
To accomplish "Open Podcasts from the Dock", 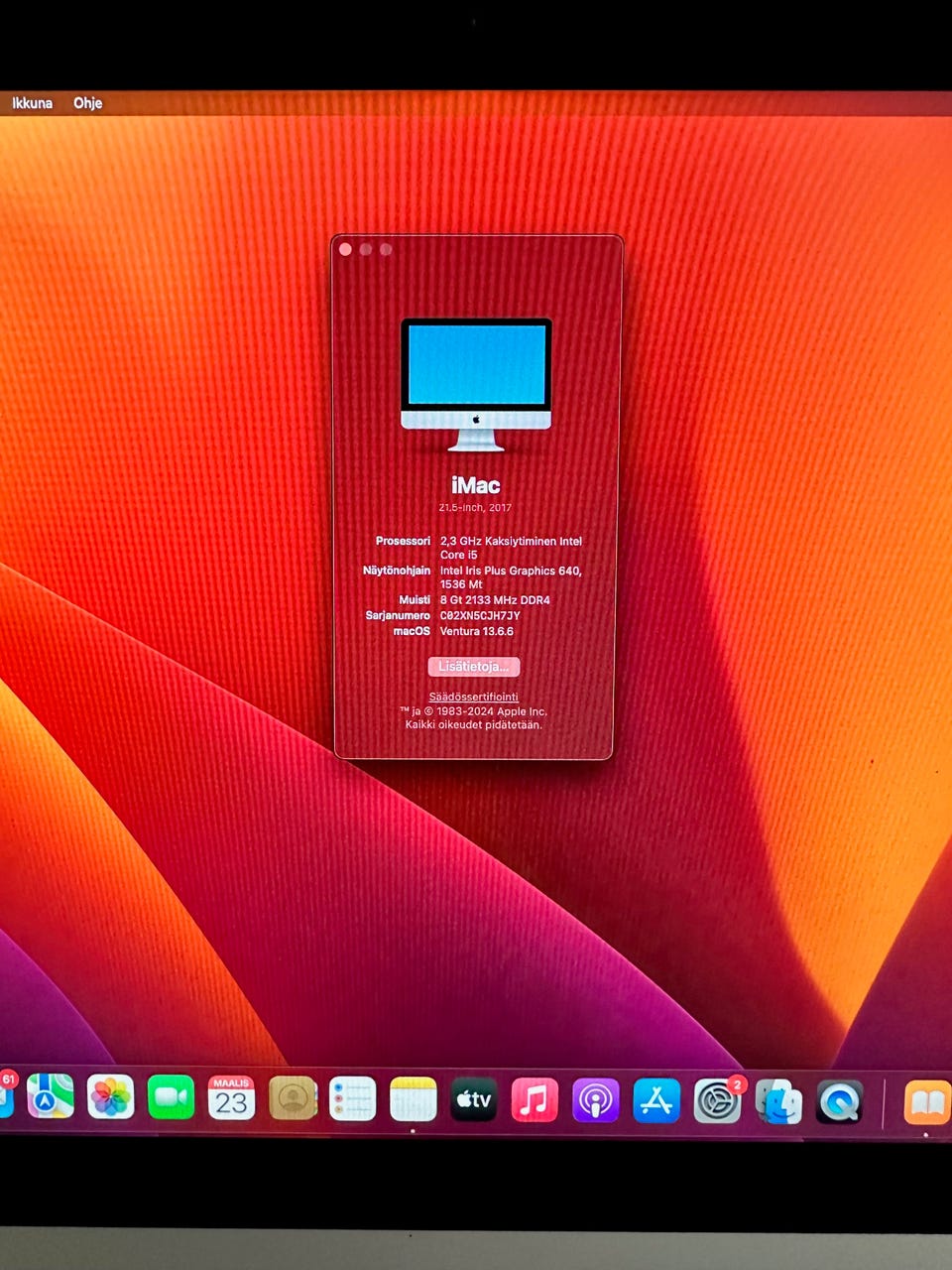I will pyautogui.click(x=595, y=1100).
